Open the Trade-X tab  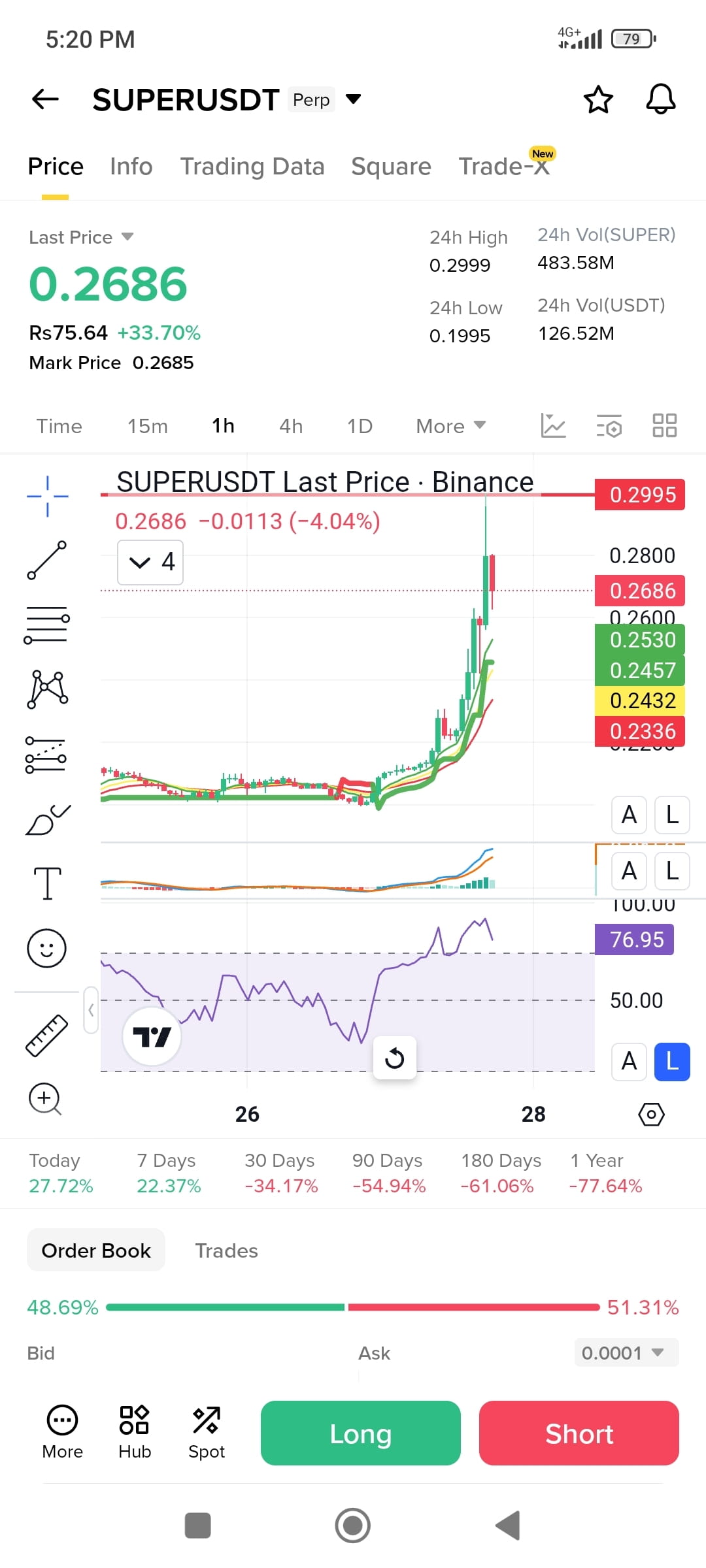click(x=505, y=165)
